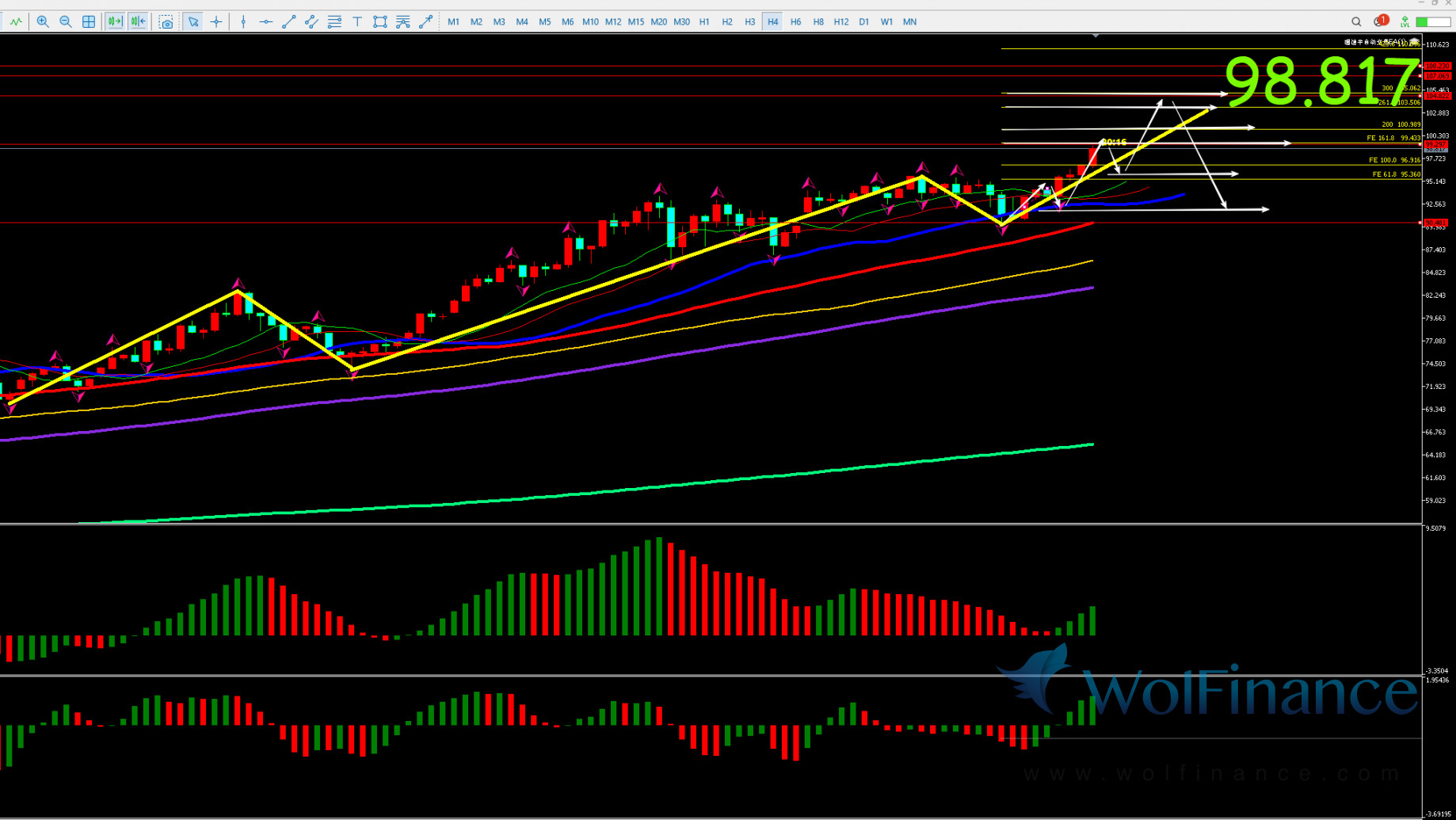Select the crosshair cursor tool
The height and width of the screenshot is (820, 1456).
pyautogui.click(x=216, y=22)
